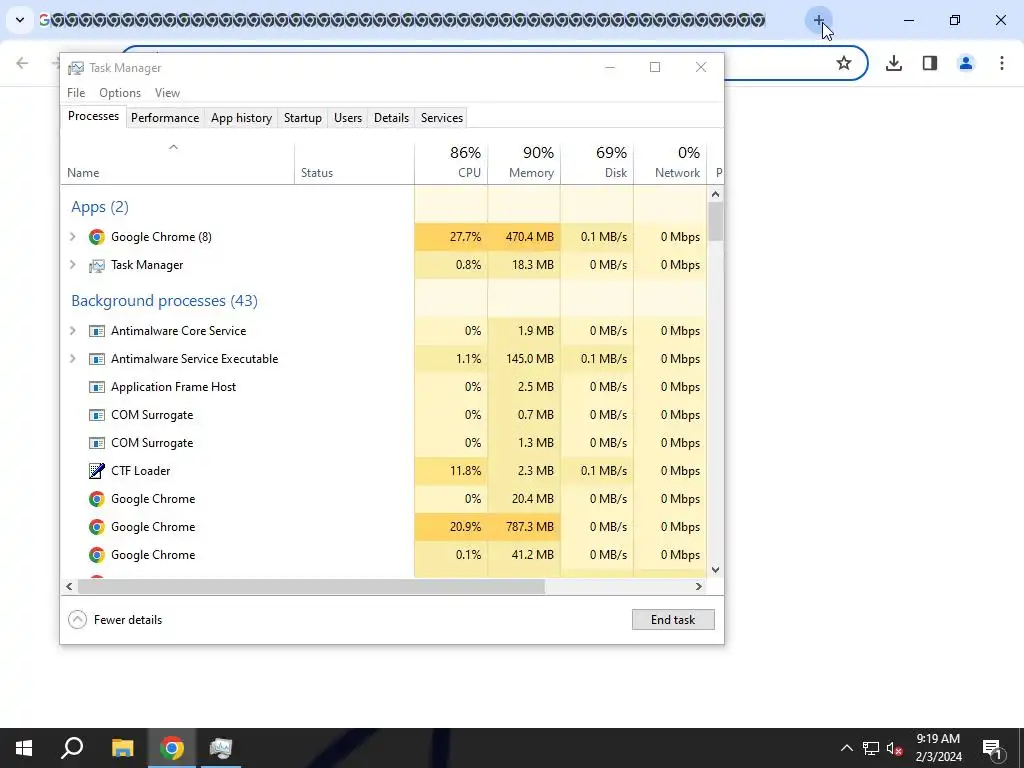The height and width of the screenshot is (768, 1024).
Task: Open Task Manager View menu
Action: tap(167, 93)
